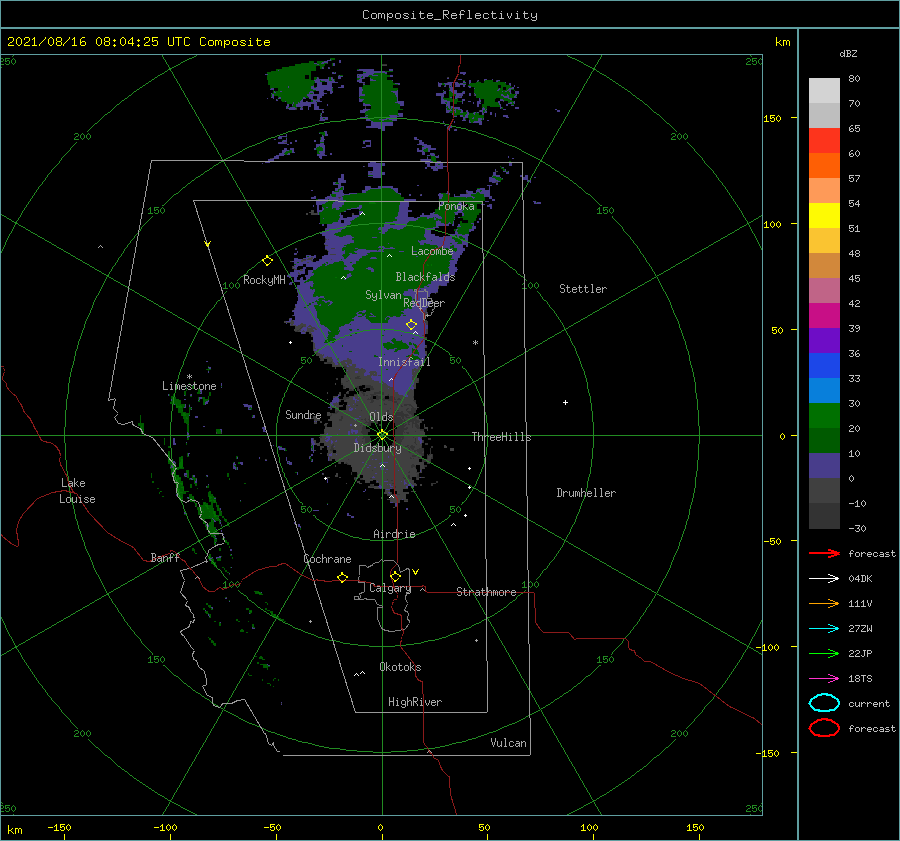Click the green 30 dBZ color swatch
Viewport: 900px width, 841px height.
coord(824,416)
